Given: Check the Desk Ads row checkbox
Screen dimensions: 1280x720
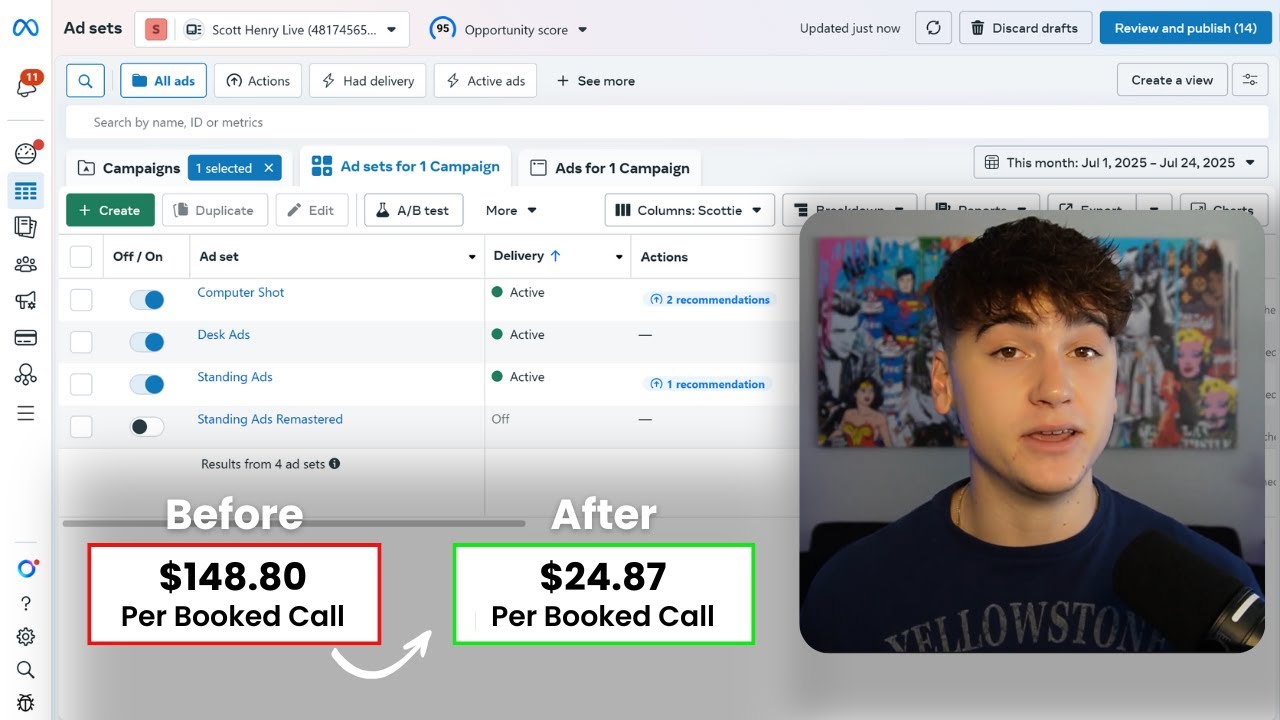Looking at the screenshot, I should (x=81, y=342).
